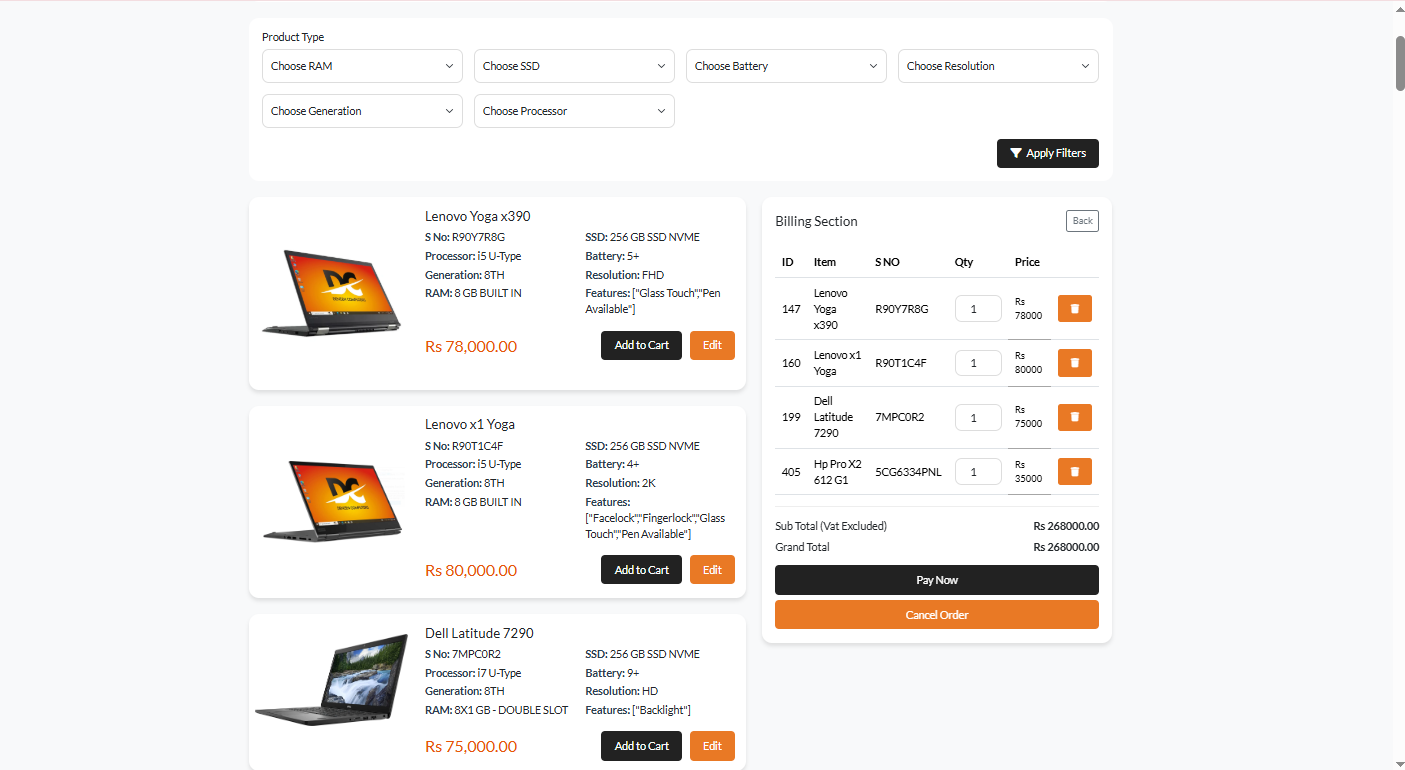Open the Choose Battery dropdown
This screenshot has width=1405, height=770.
(x=786, y=66)
